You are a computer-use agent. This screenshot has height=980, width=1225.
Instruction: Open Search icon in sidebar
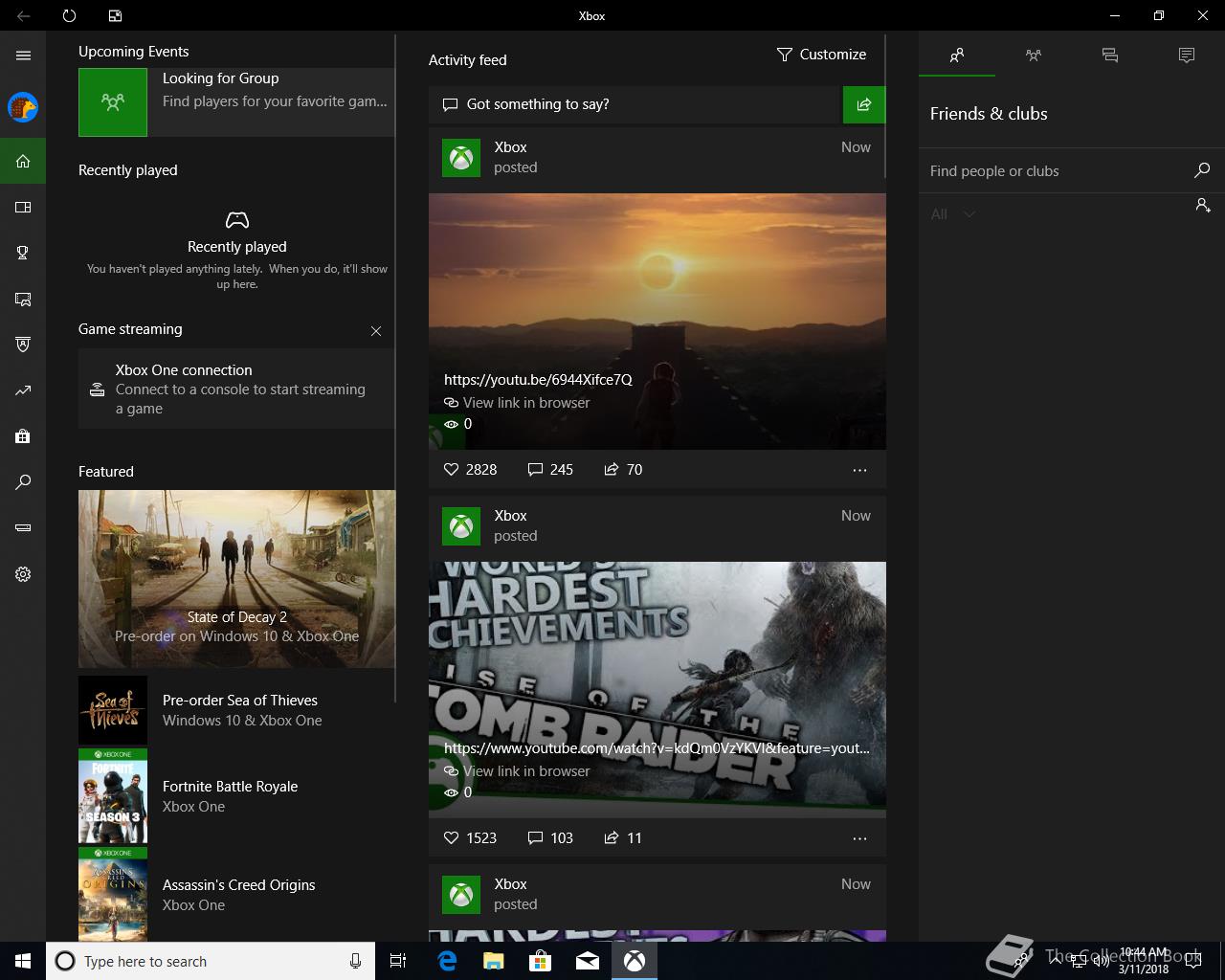click(23, 482)
